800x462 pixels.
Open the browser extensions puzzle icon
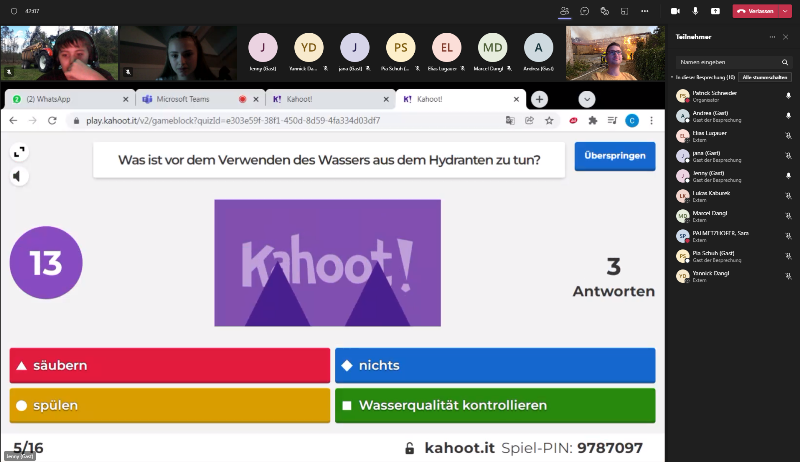(x=593, y=120)
